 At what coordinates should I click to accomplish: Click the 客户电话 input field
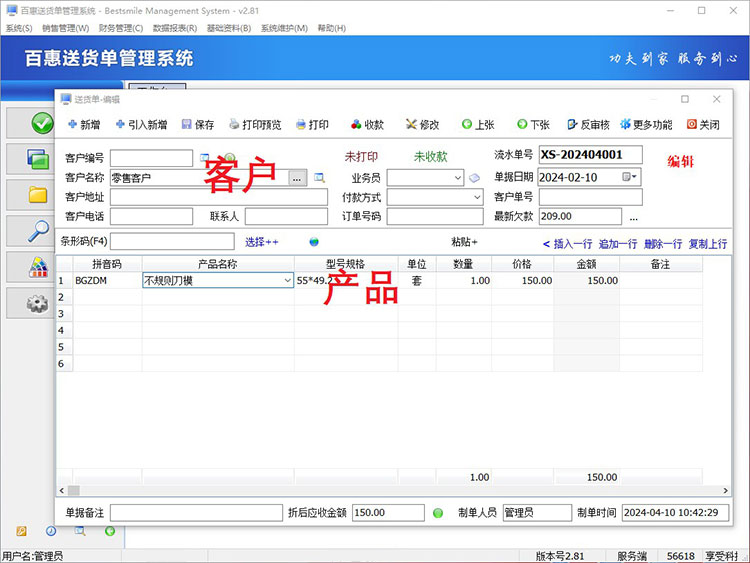point(152,217)
